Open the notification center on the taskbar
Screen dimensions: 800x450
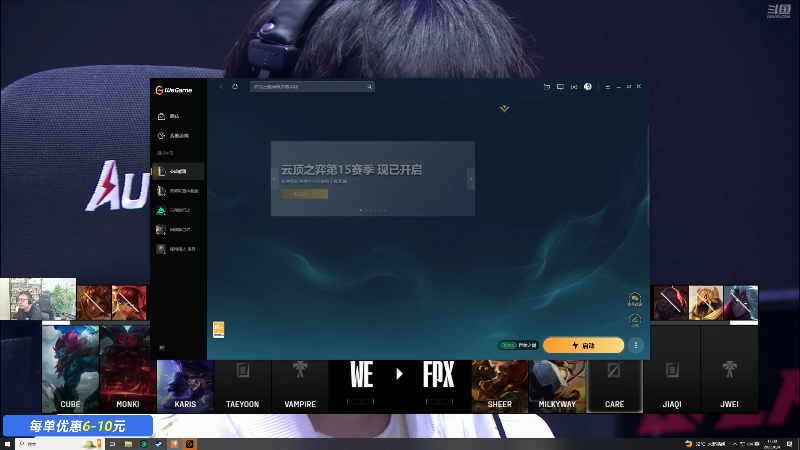pos(790,444)
